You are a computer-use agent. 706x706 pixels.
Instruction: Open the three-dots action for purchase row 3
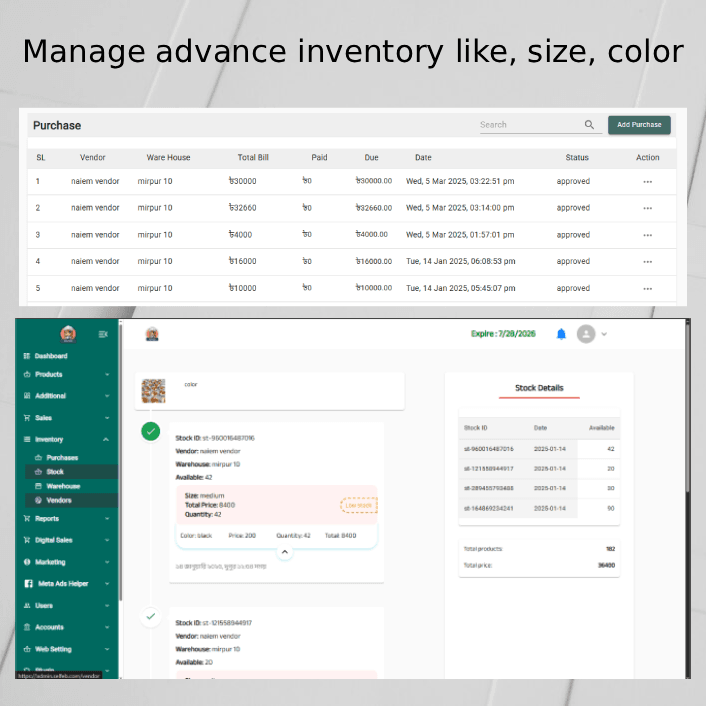[x=647, y=235]
